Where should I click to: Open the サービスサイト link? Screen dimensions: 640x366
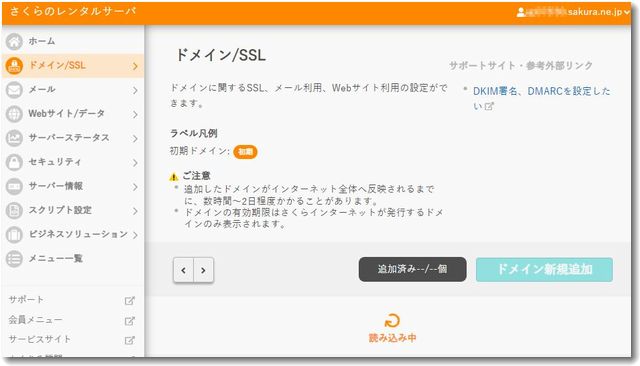pyautogui.click(x=40, y=339)
